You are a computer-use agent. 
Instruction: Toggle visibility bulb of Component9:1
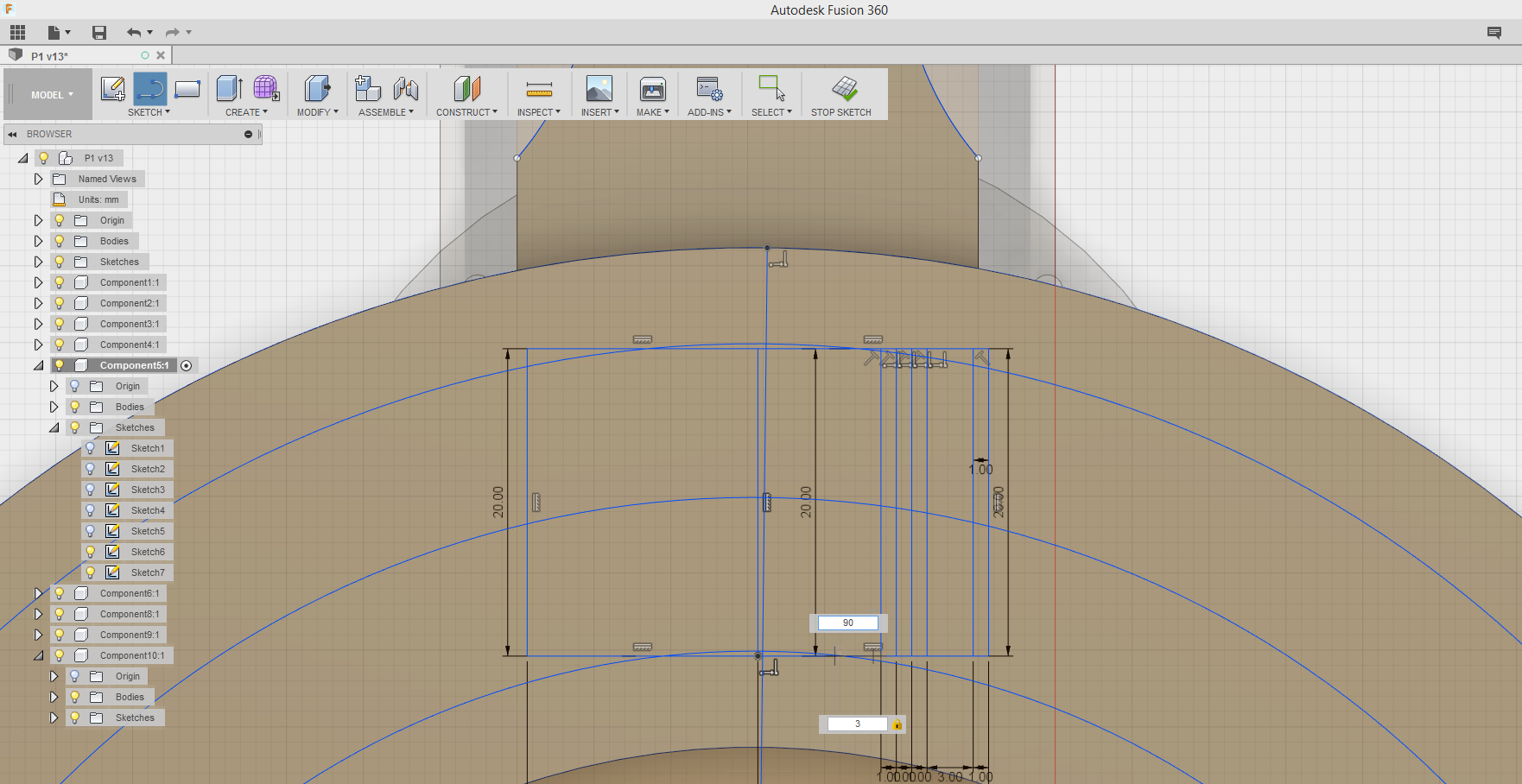tap(59, 635)
